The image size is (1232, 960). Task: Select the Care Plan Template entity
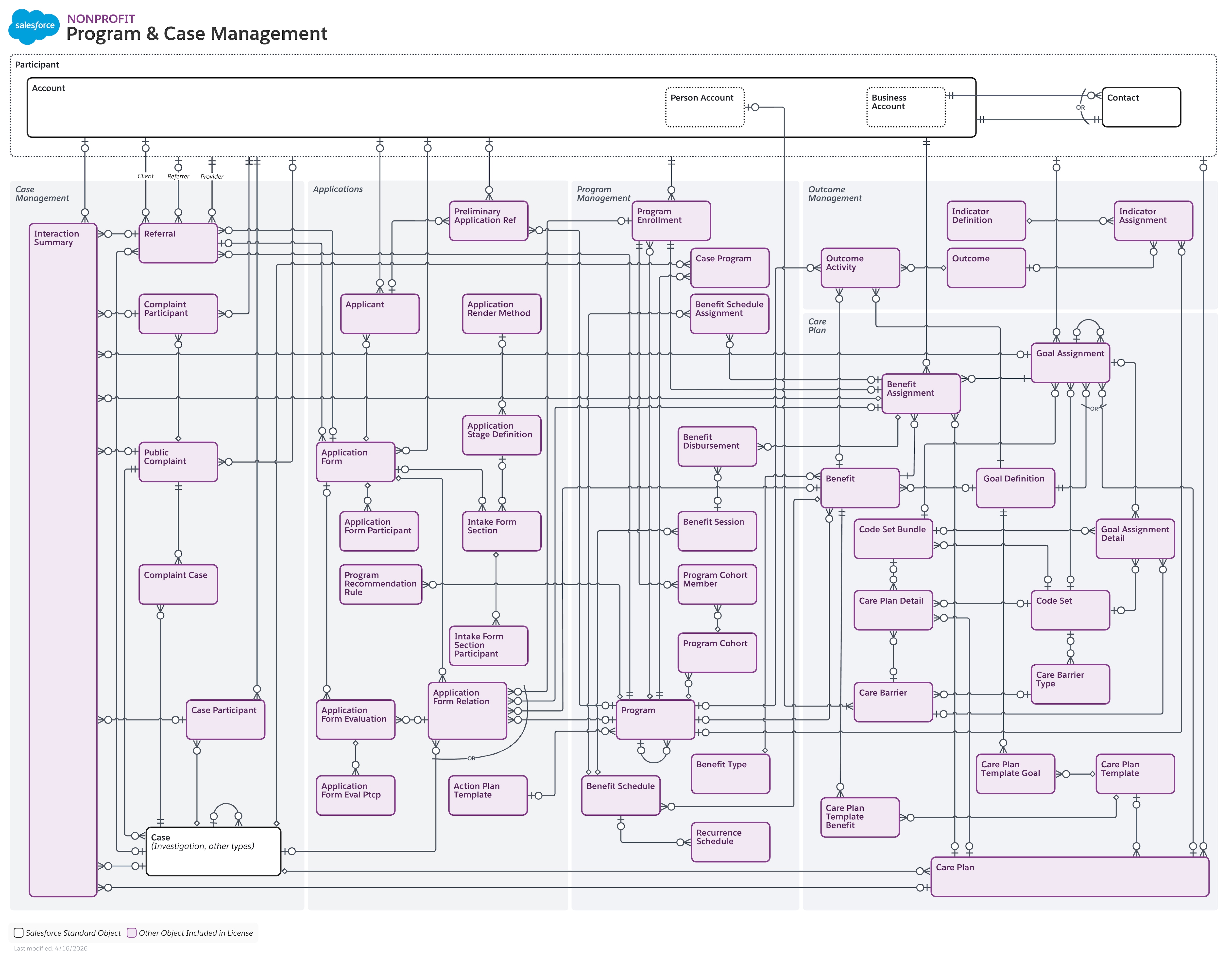coord(1136,774)
